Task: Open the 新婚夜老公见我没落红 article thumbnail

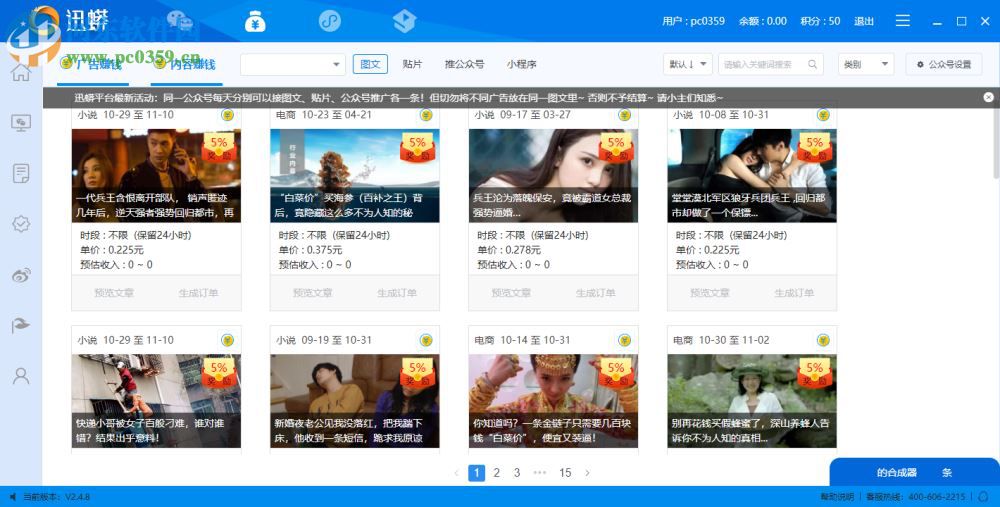Action: tap(355, 401)
